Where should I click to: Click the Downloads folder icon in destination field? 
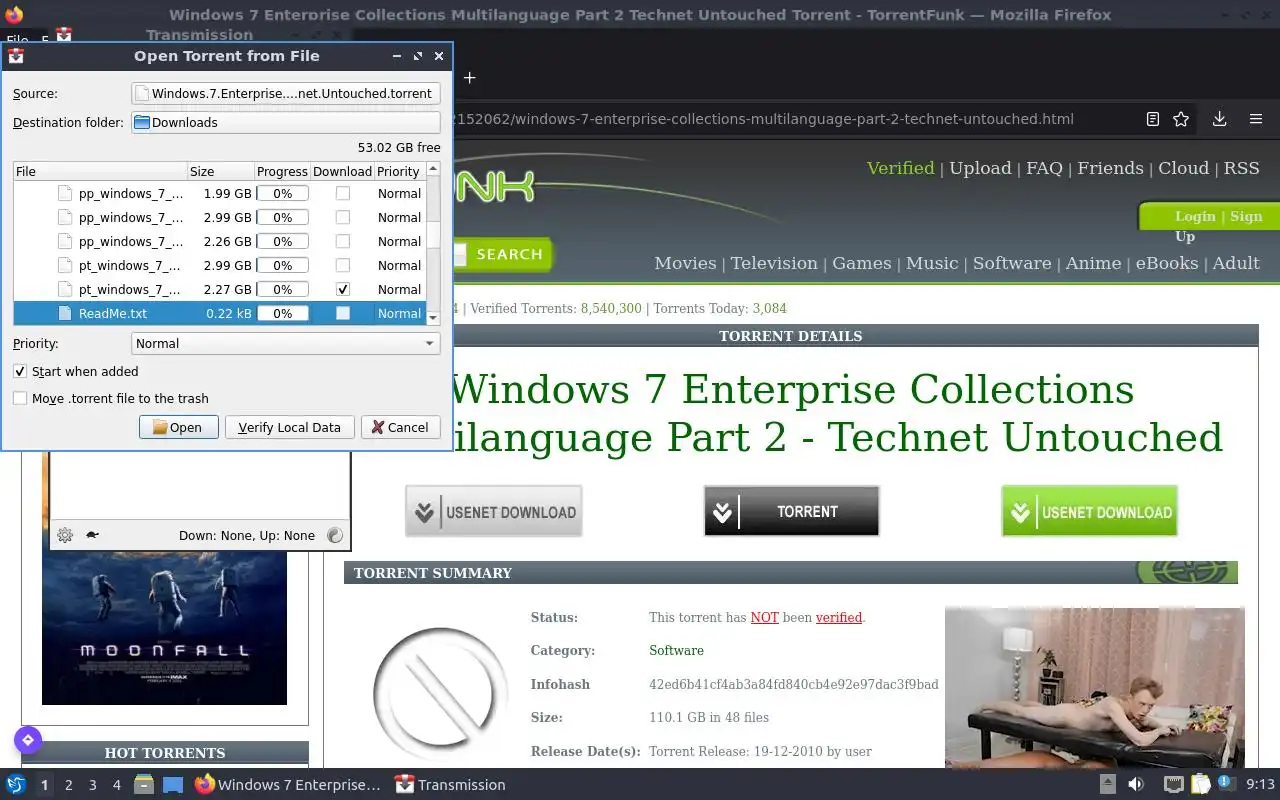[x=142, y=122]
